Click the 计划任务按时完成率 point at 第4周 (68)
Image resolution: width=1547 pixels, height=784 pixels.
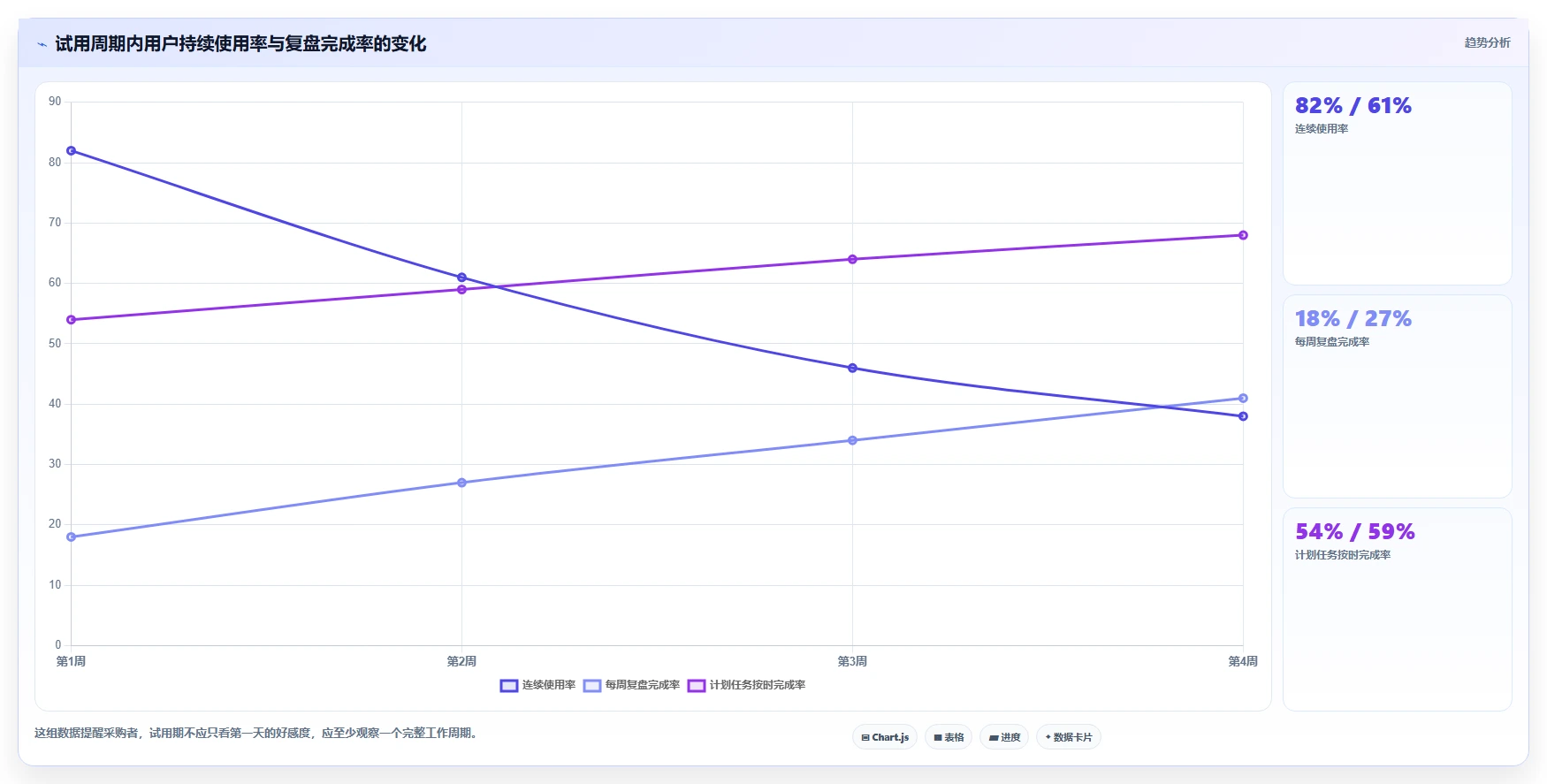click(x=1243, y=235)
